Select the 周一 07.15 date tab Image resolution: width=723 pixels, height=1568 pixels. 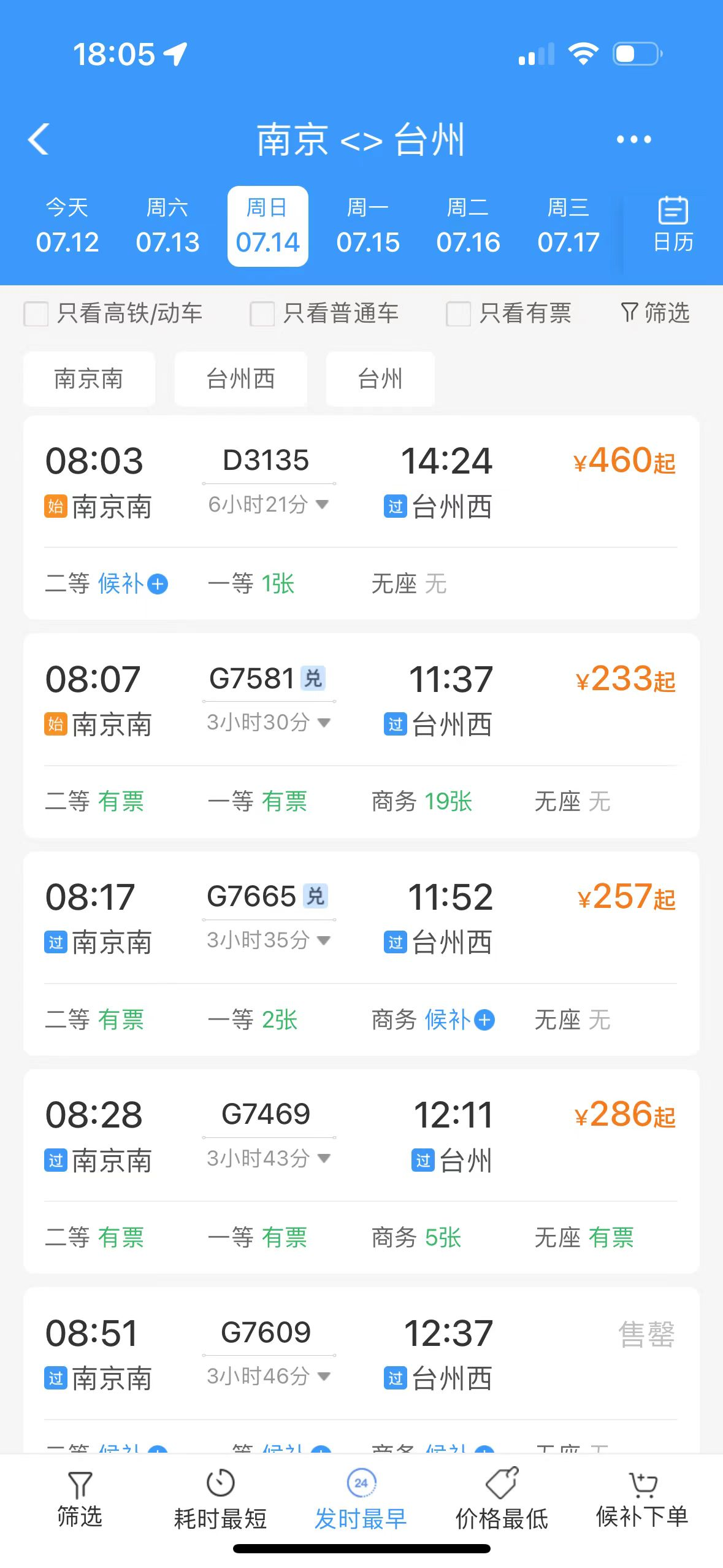coord(368,226)
